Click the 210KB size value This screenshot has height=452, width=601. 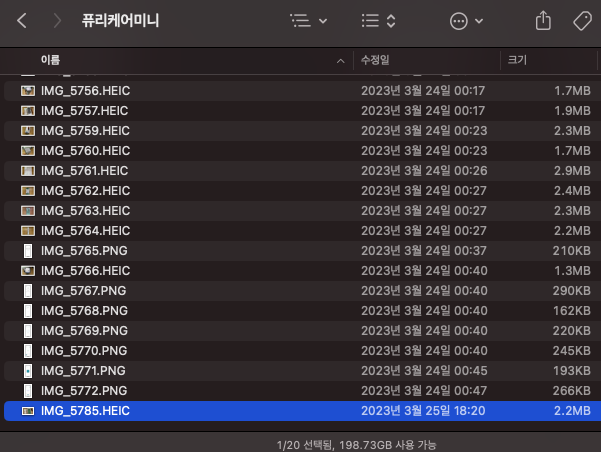[571, 251]
